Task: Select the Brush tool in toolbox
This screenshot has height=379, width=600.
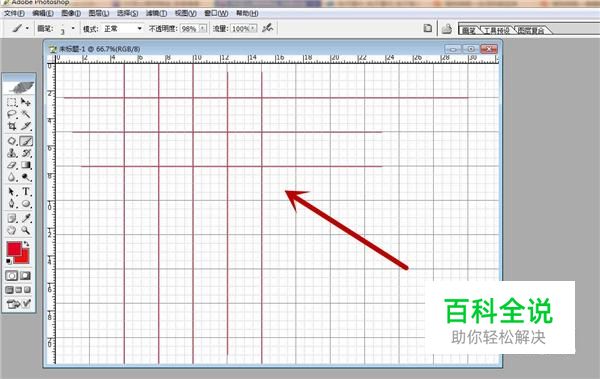Action: click(x=26, y=141)
